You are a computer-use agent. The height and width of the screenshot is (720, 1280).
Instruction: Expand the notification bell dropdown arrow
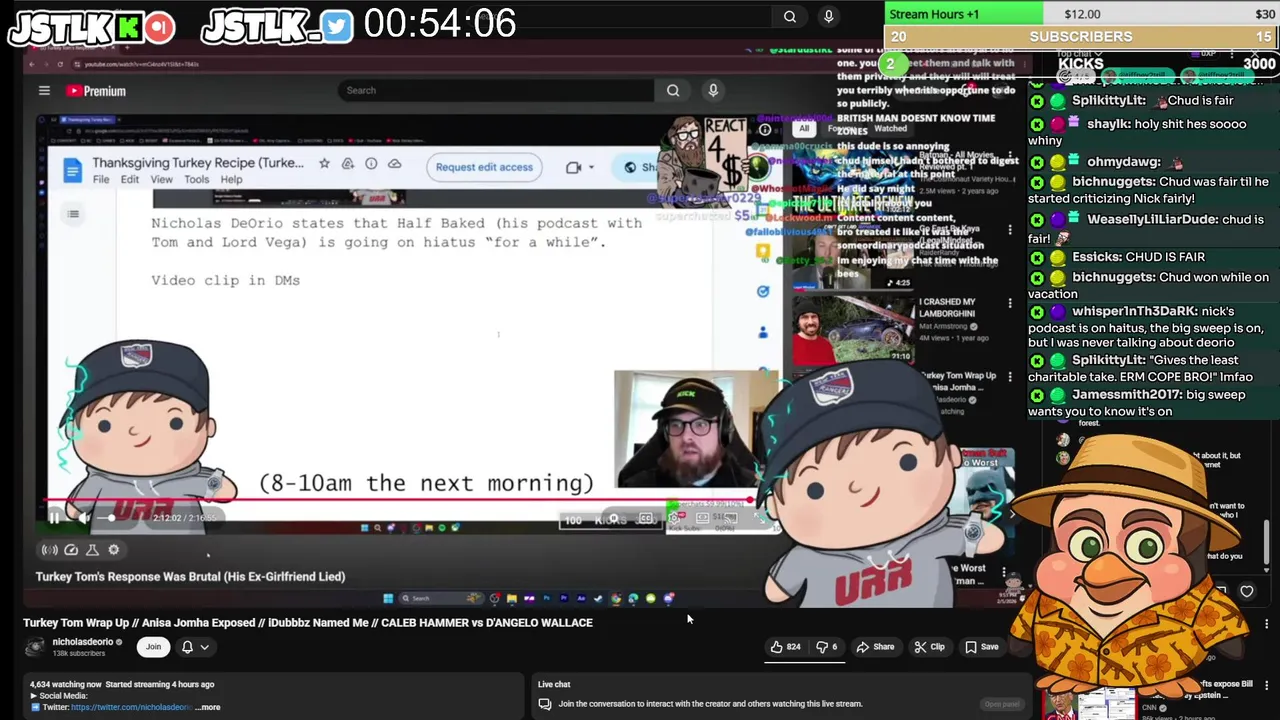(204, 647)
